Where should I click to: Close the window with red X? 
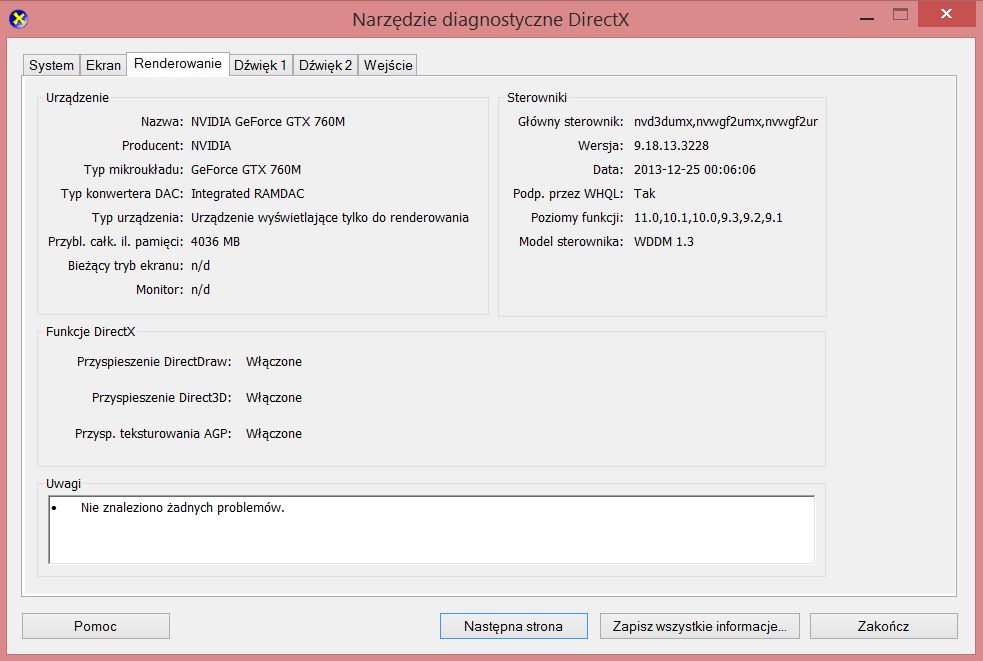coord(947,14)
